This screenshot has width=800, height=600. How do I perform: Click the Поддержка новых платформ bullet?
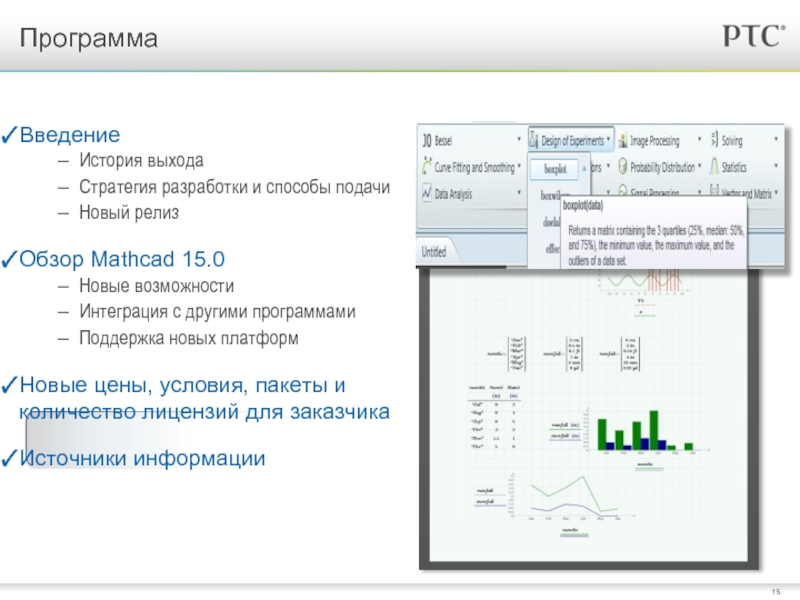(189, 338)
